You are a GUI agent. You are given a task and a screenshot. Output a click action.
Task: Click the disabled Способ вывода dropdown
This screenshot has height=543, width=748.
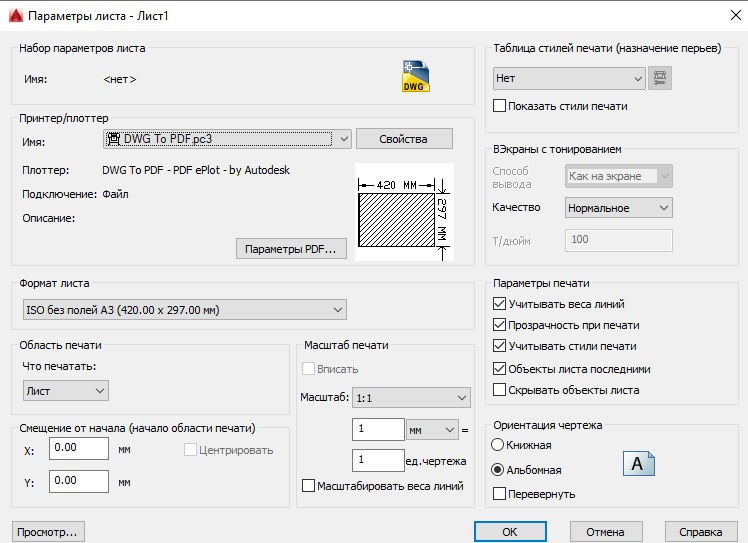point(619,176)
